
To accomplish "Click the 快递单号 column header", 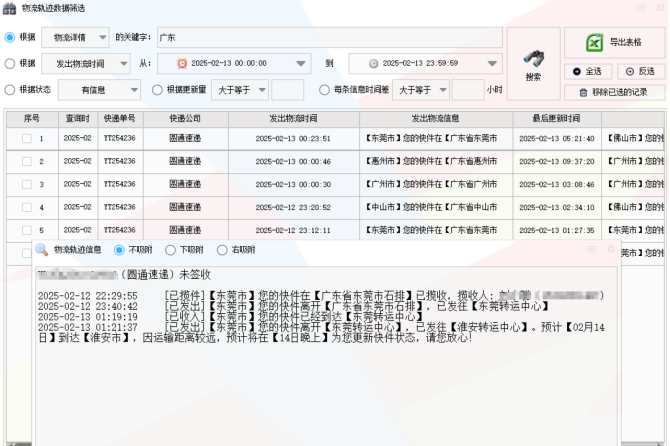I will tap(120, 119).
